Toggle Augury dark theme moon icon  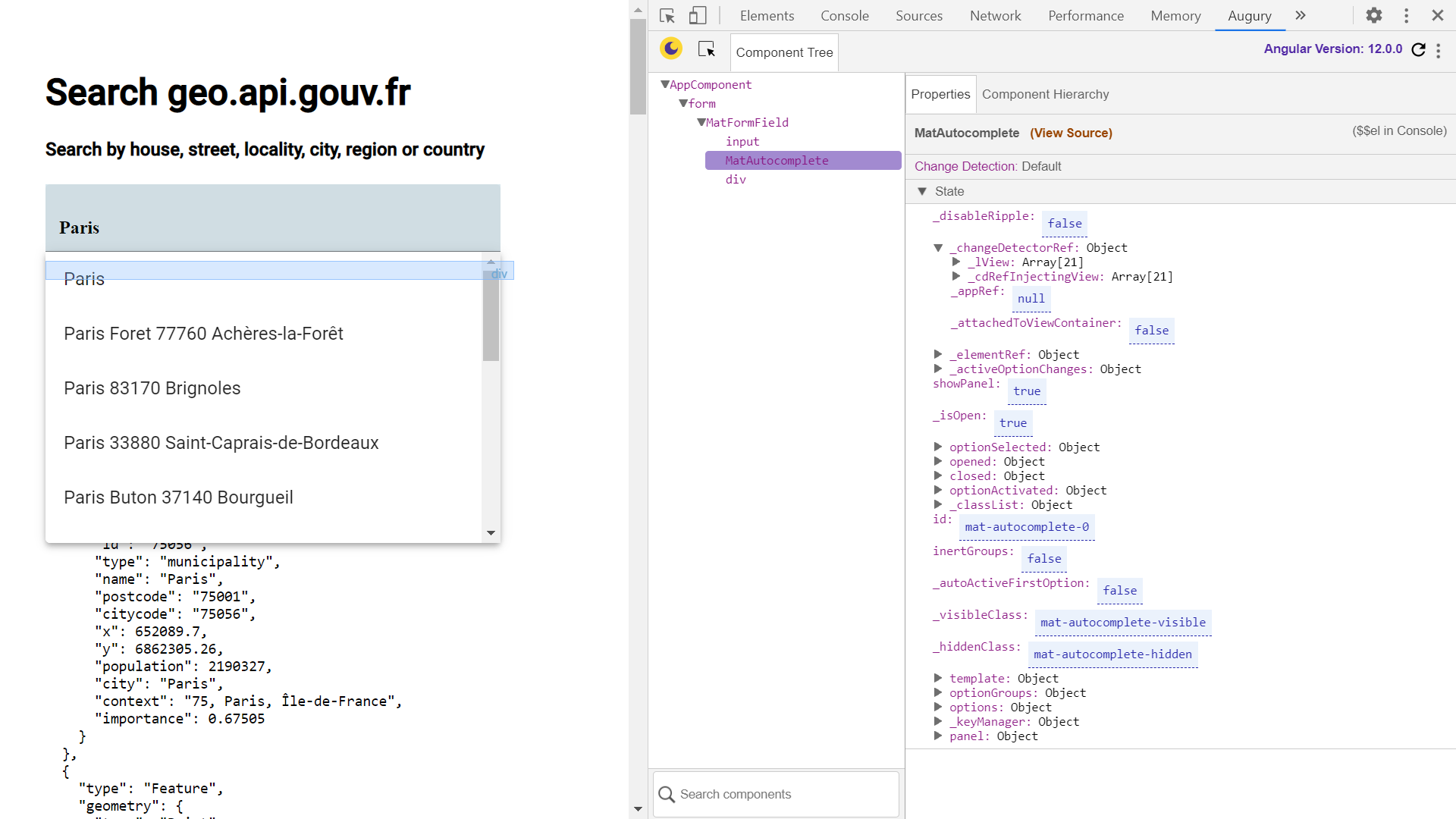(x=671, y=49)
